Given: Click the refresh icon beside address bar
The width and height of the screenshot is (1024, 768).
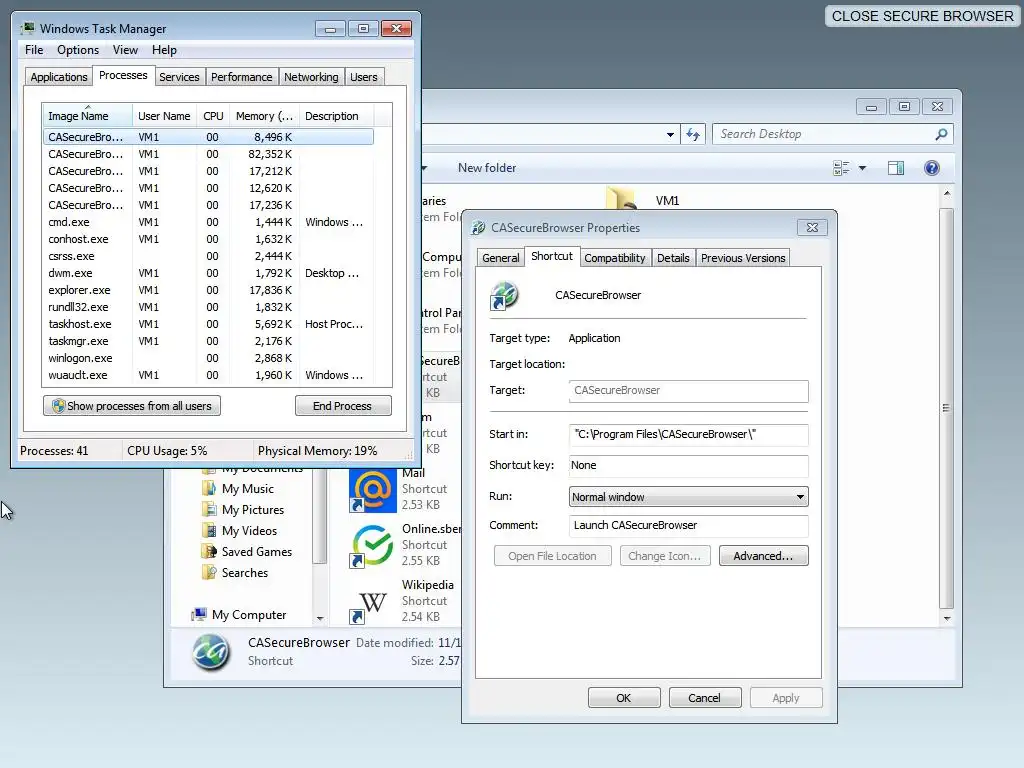Looking at the screenshot, I should click(693, 134).
